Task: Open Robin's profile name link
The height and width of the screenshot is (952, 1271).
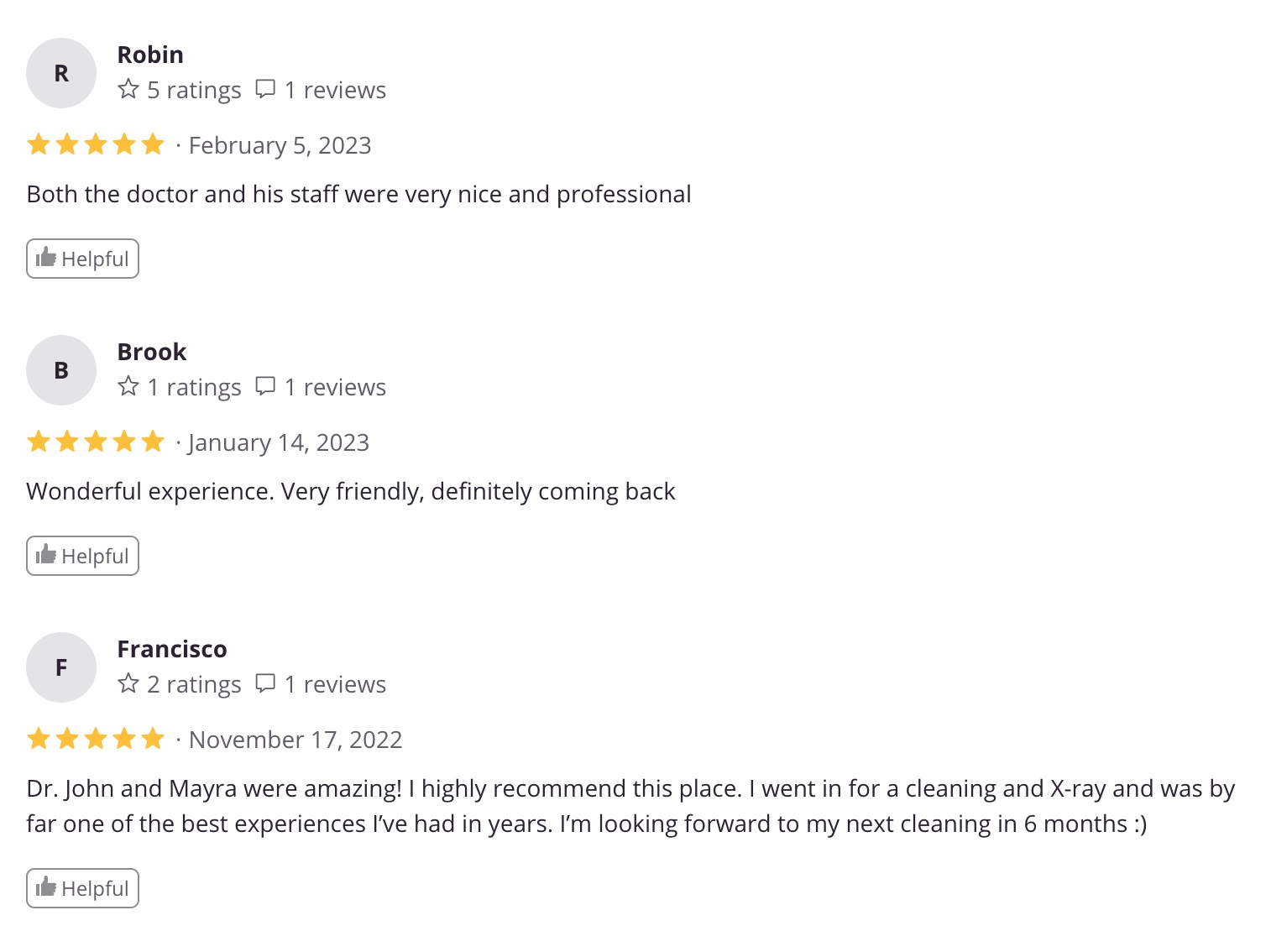Action: pos(150,55)
